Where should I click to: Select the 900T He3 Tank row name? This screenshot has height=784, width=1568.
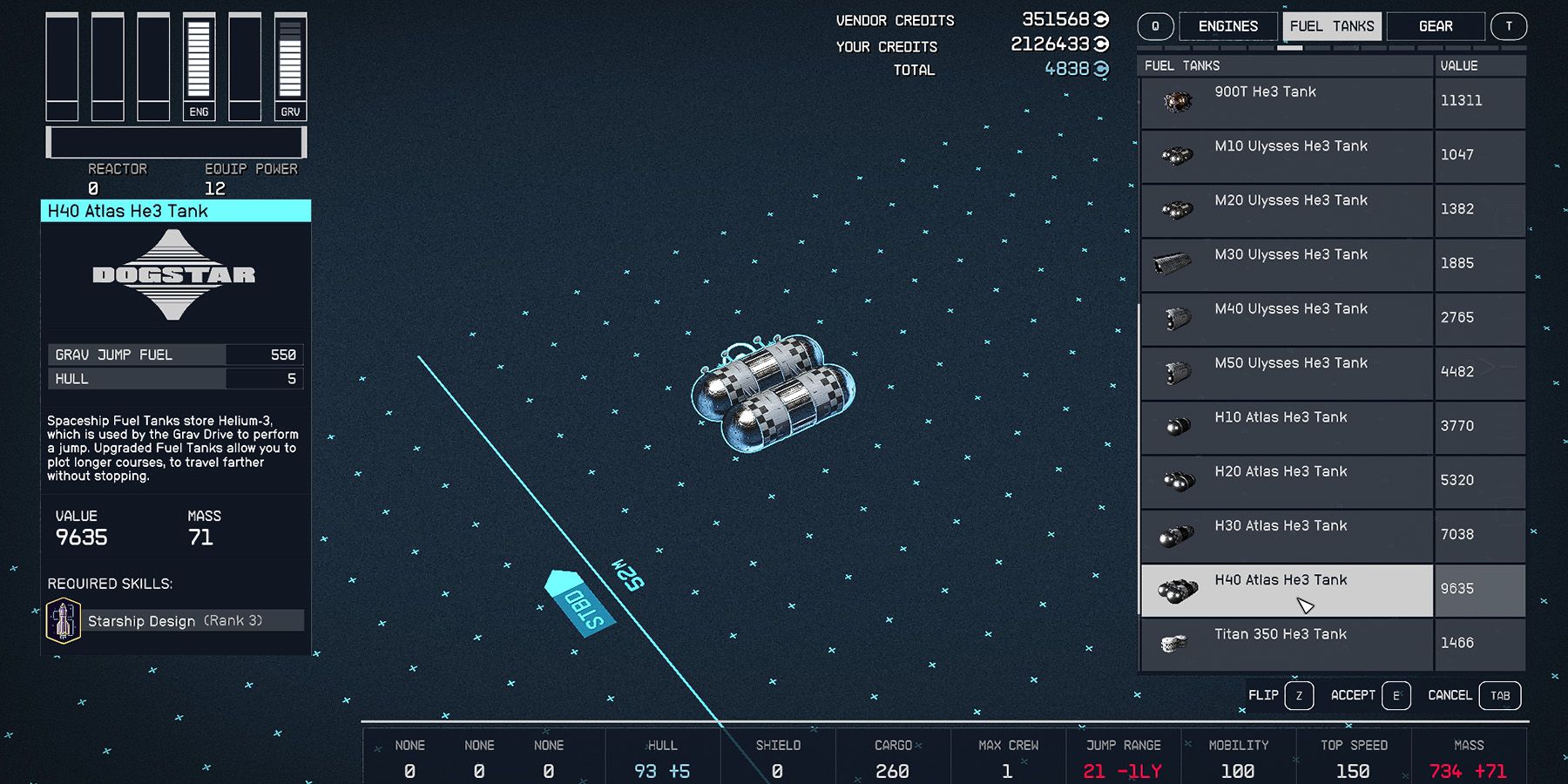click(x=1265, y=91)
